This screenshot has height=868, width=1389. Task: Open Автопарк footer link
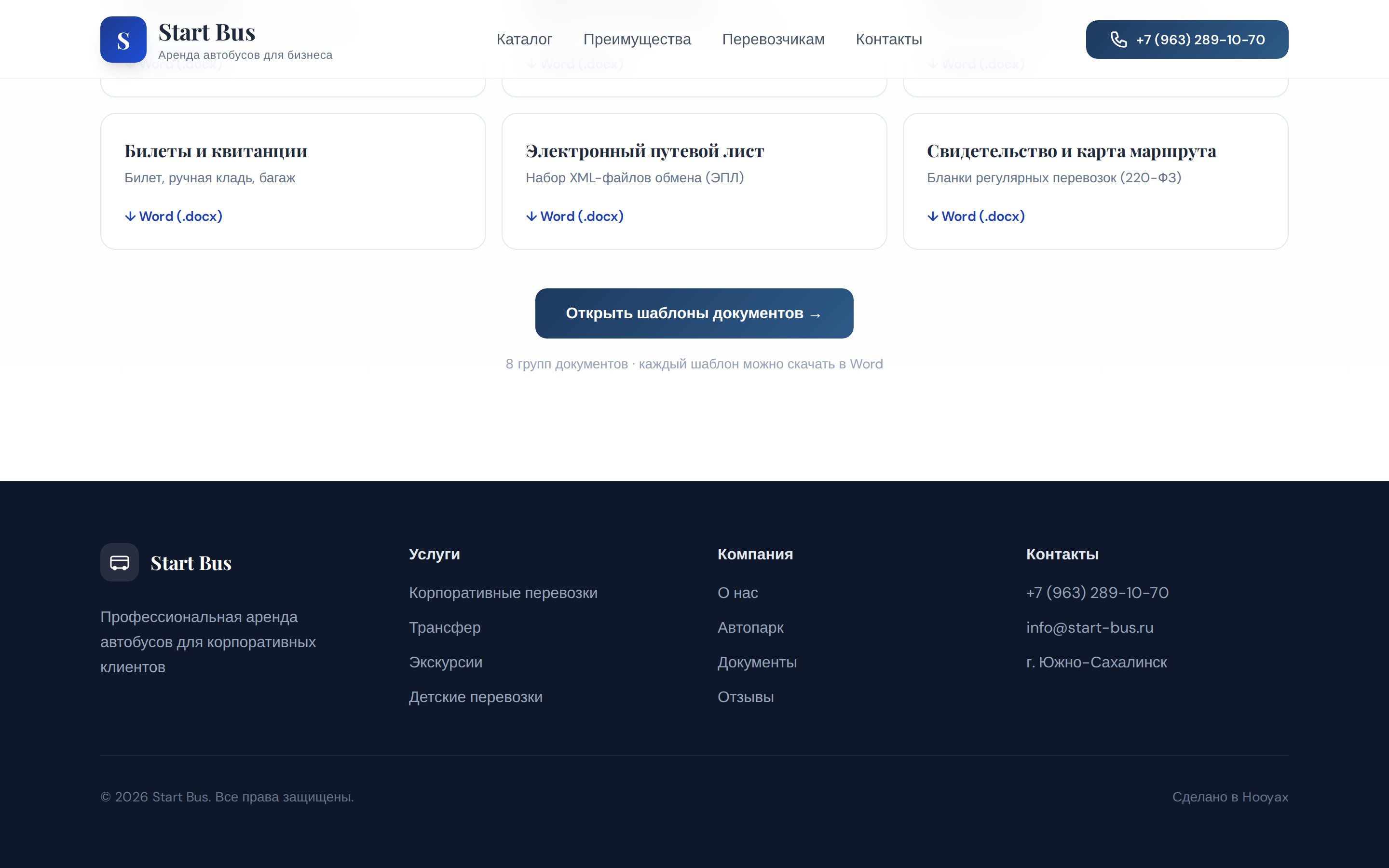click(750, 627)
